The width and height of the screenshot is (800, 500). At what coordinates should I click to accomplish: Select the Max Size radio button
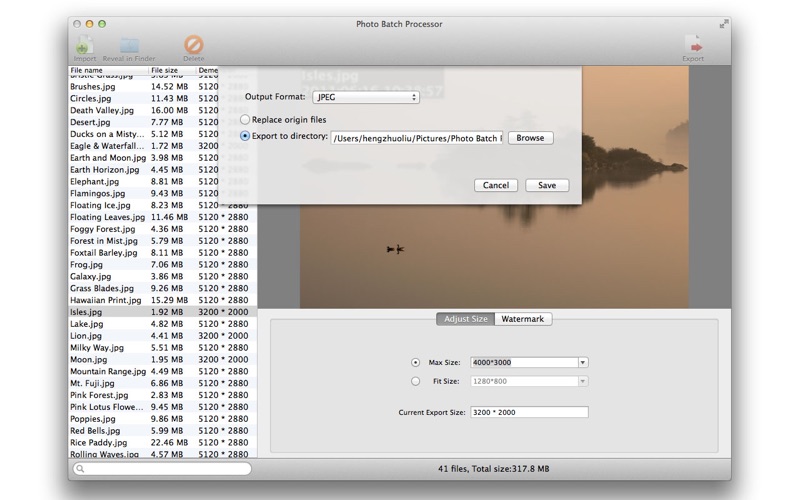tap(415, 362)
